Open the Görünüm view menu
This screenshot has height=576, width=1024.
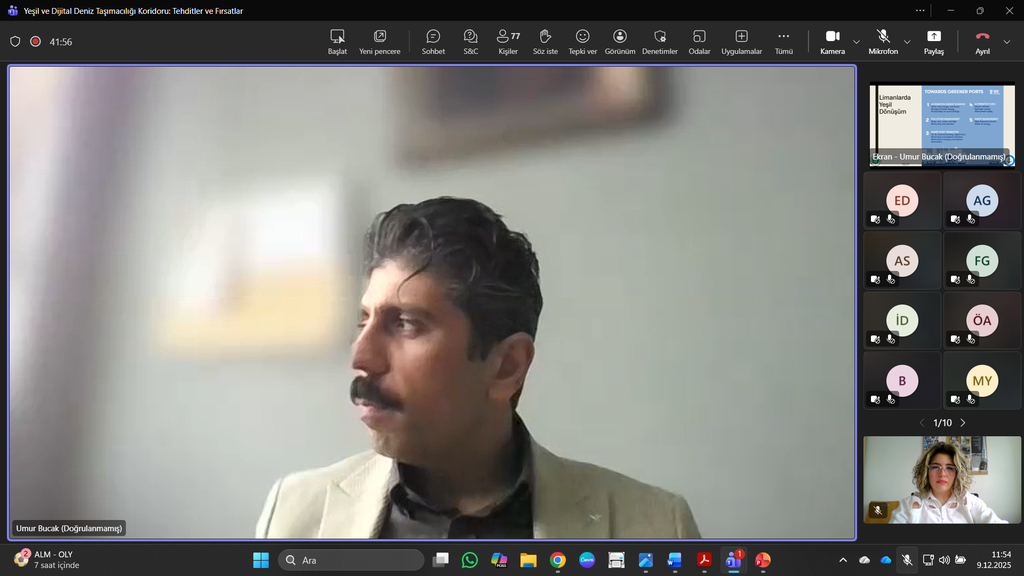(620, 41)
